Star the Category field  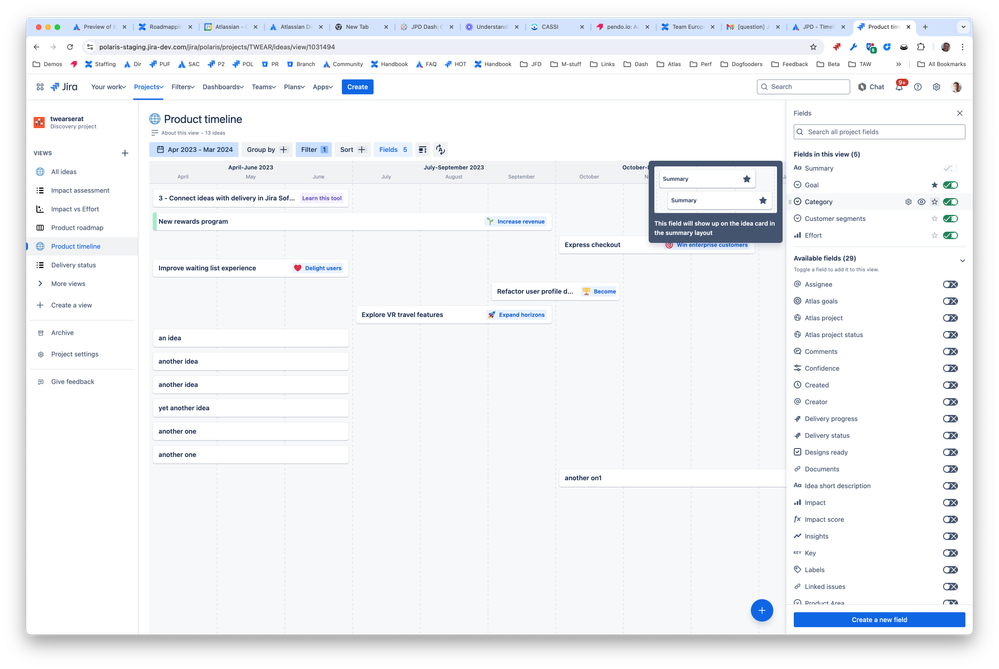(x=935, y=202)
